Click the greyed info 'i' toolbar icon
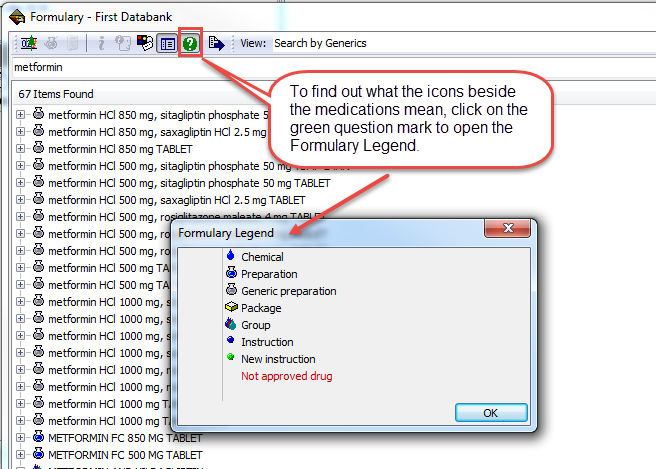The width and height of the screenshot is (656, 469). tap(100, 43)
